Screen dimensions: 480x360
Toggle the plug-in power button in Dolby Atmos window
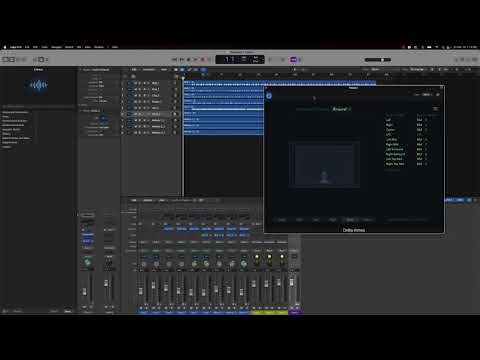[x=269, y=96]
